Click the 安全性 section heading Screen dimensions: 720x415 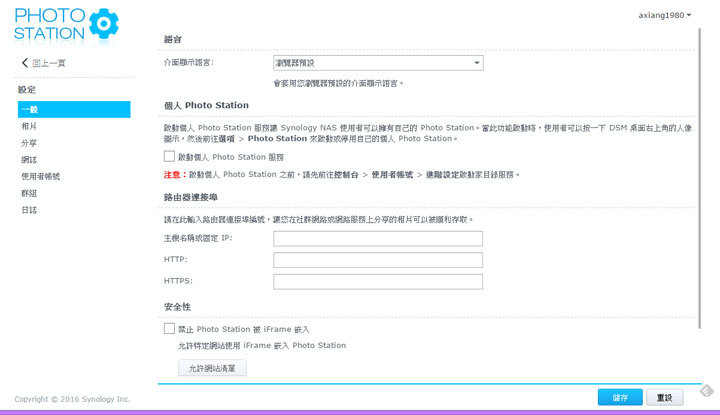click(177, 307)
